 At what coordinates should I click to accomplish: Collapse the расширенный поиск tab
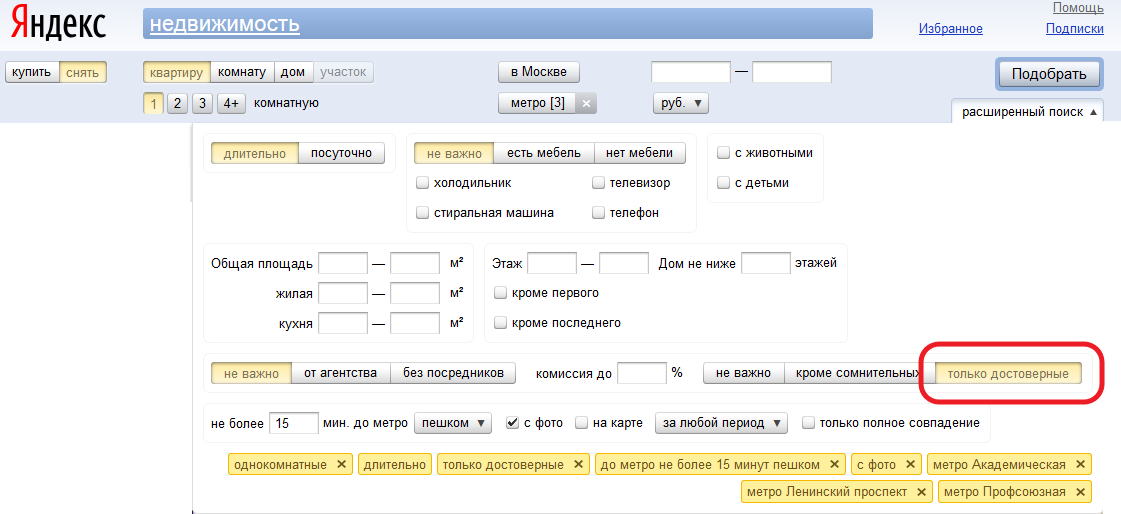pyautogui.click(x=1028, y=112)
